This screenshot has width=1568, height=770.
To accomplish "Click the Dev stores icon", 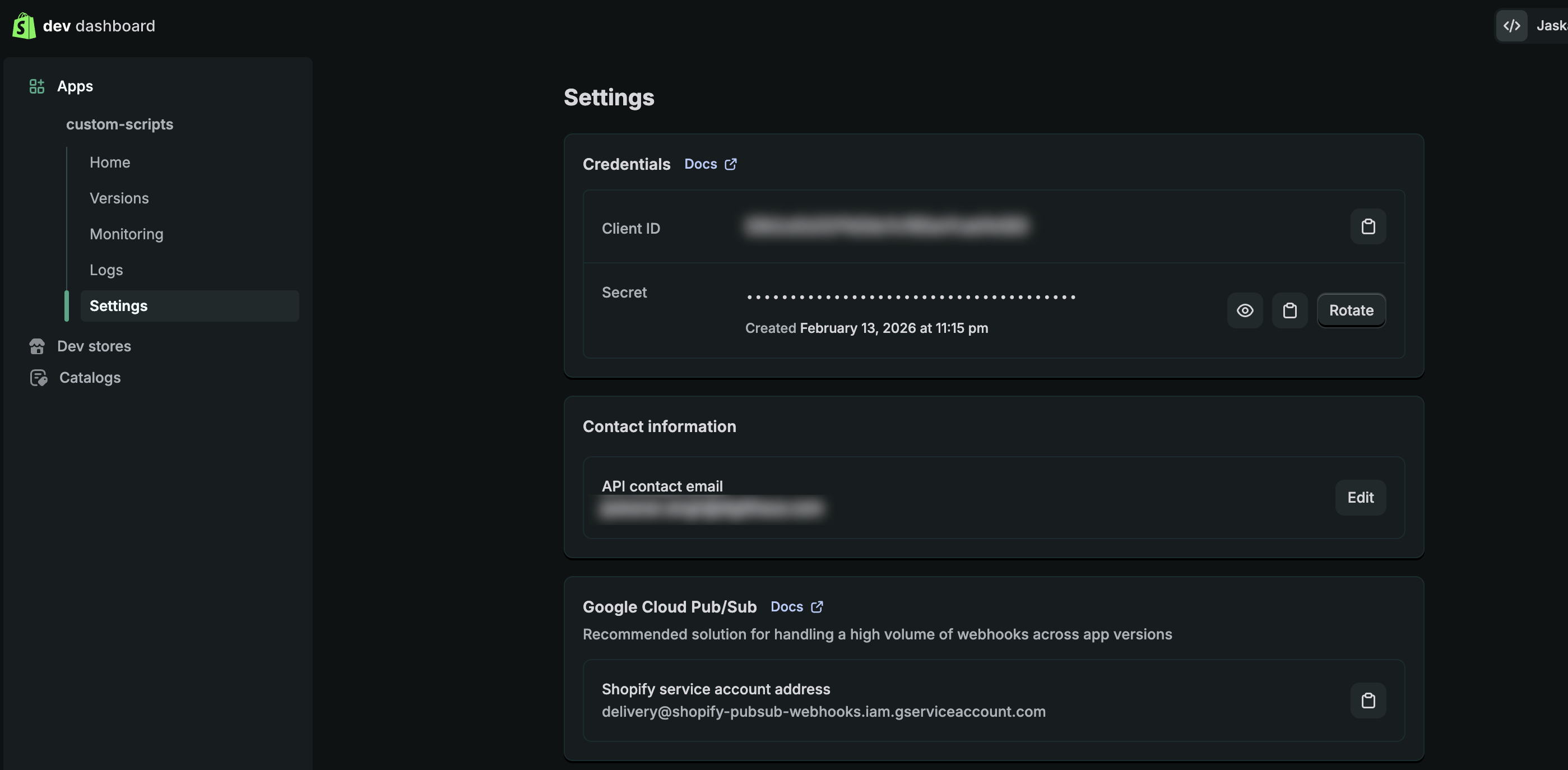I will click(x=37, y=346).
